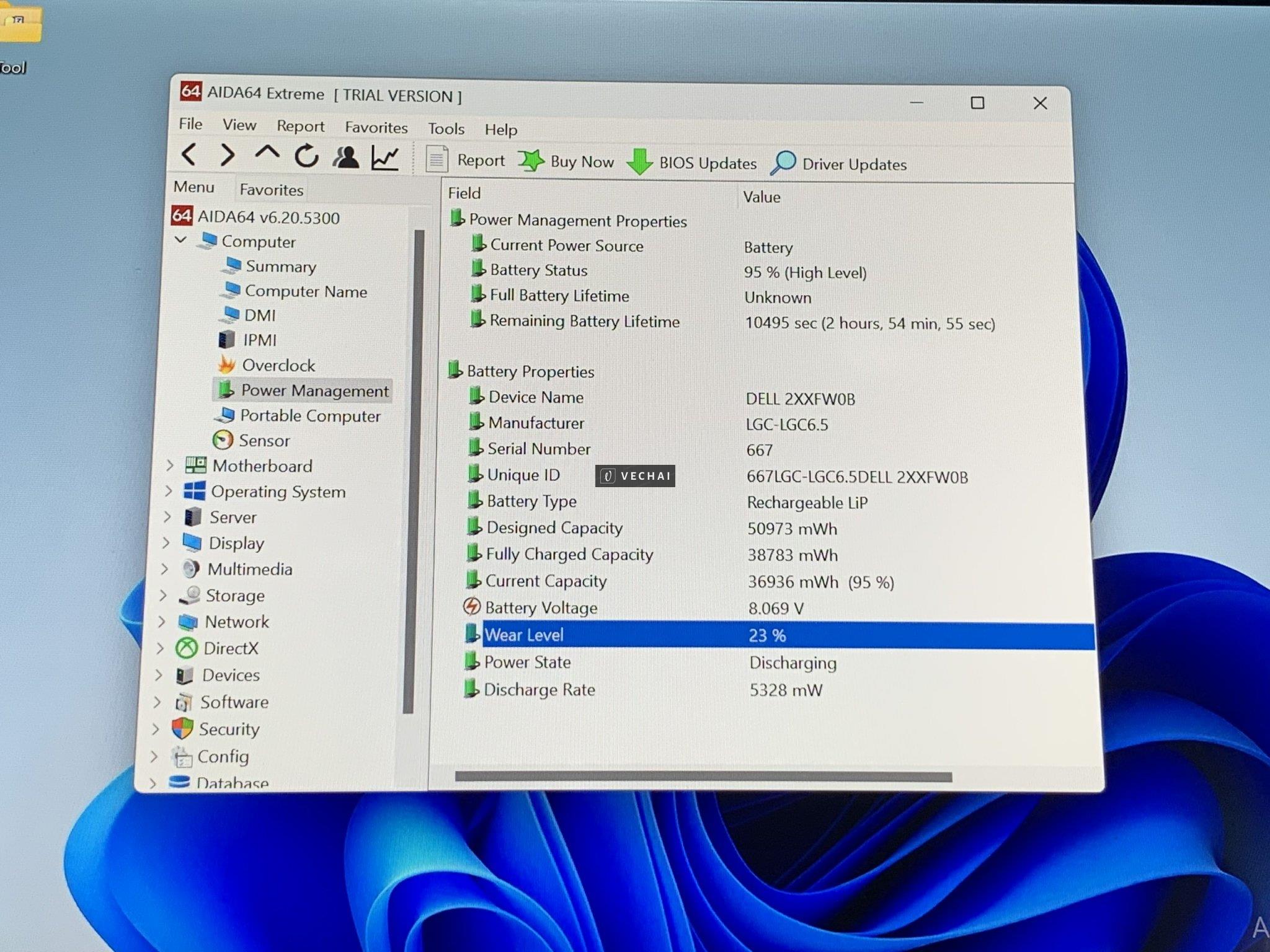Screen dimensions: 1270x952
Task: Open BIOS Updates
Action: 691,163
